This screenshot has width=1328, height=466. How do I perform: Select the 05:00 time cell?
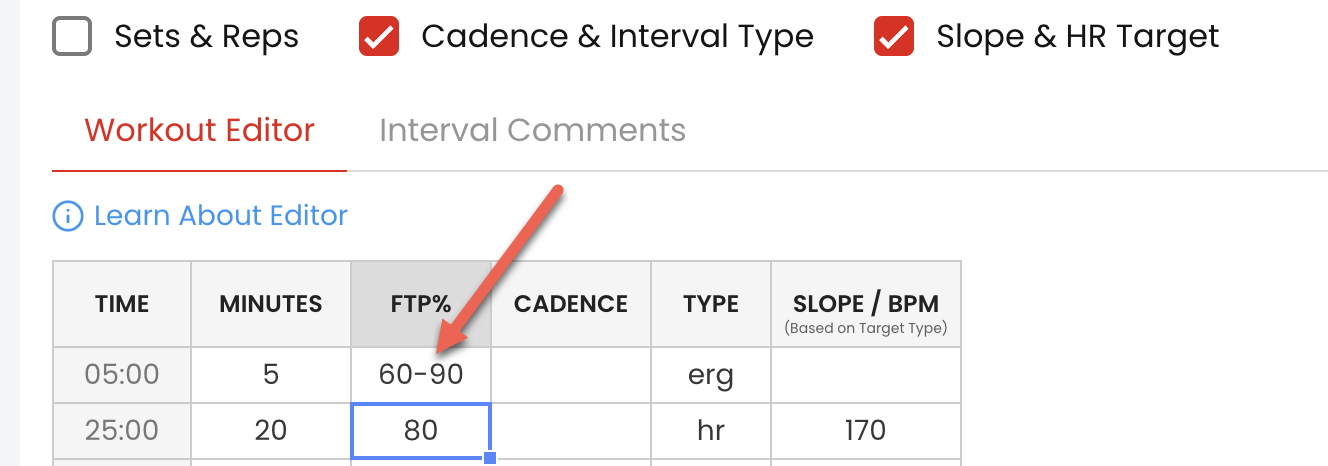click(122, 375)
